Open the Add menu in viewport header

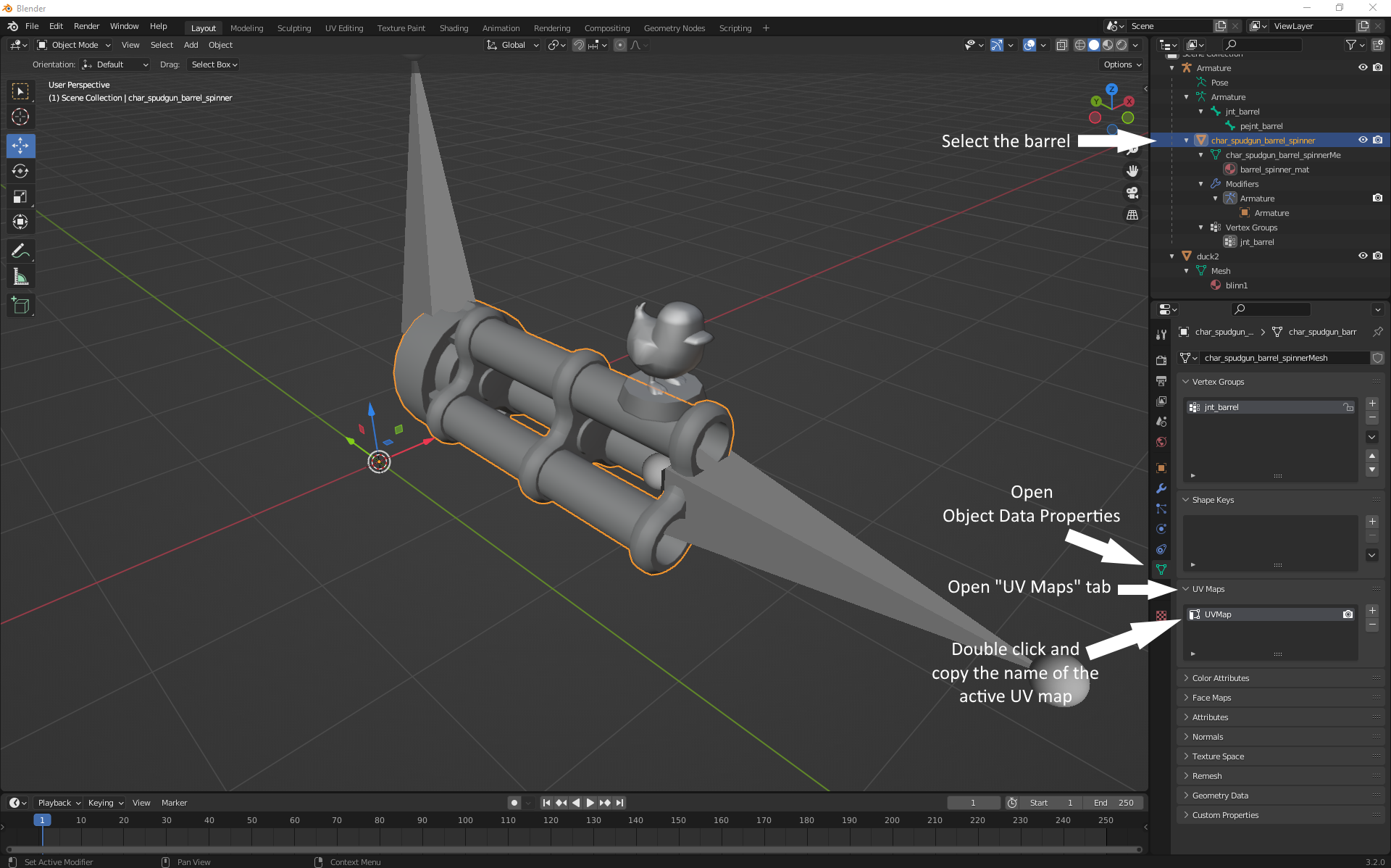pos(191,45)
